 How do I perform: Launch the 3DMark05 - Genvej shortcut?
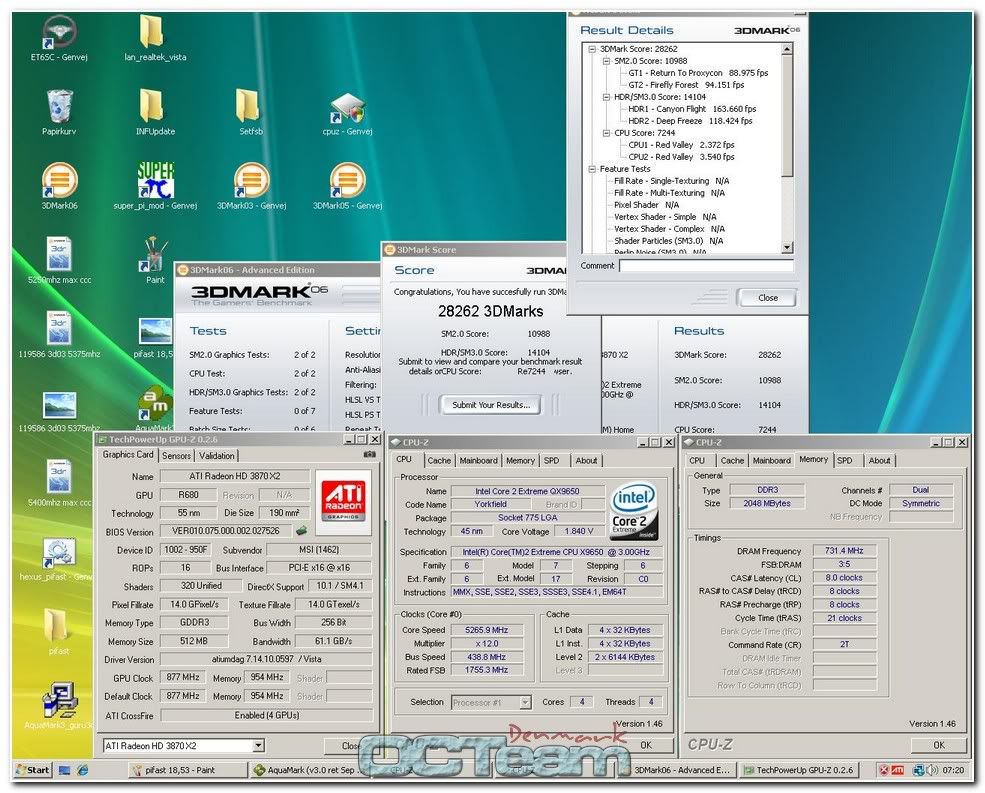[x=347, y=186]
